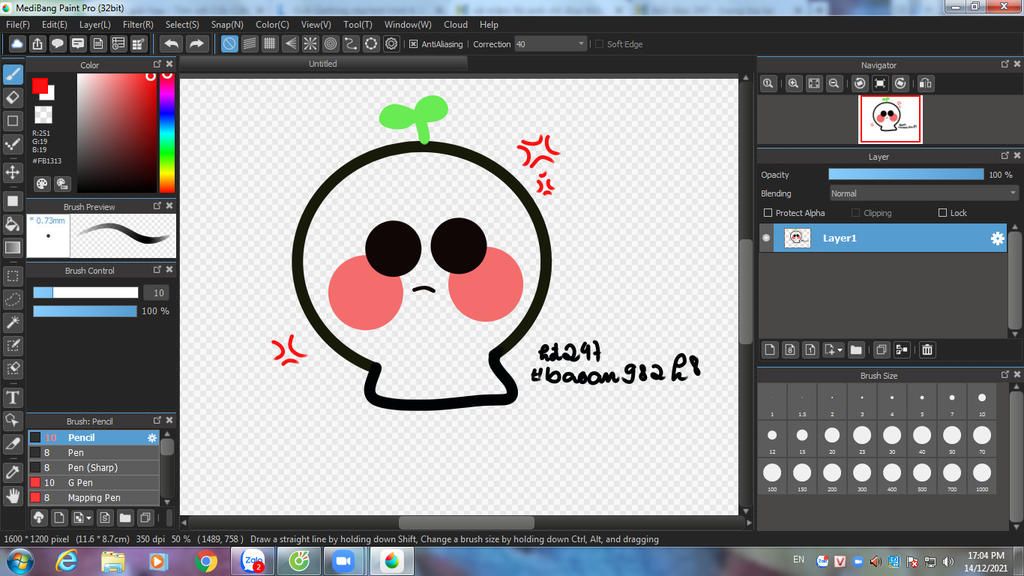Open the Filter menu
This screenshot has height=576, width=1024.
tap(138, 24)
